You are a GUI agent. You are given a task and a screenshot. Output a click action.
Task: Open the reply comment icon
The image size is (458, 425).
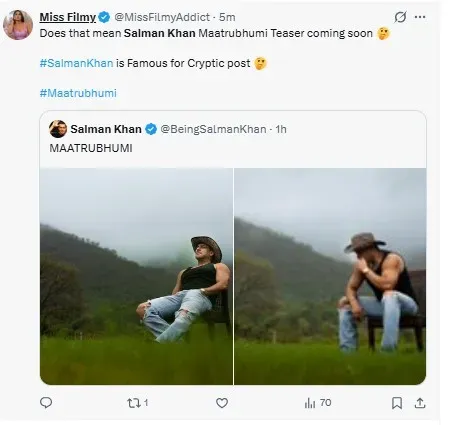point(46,403)
